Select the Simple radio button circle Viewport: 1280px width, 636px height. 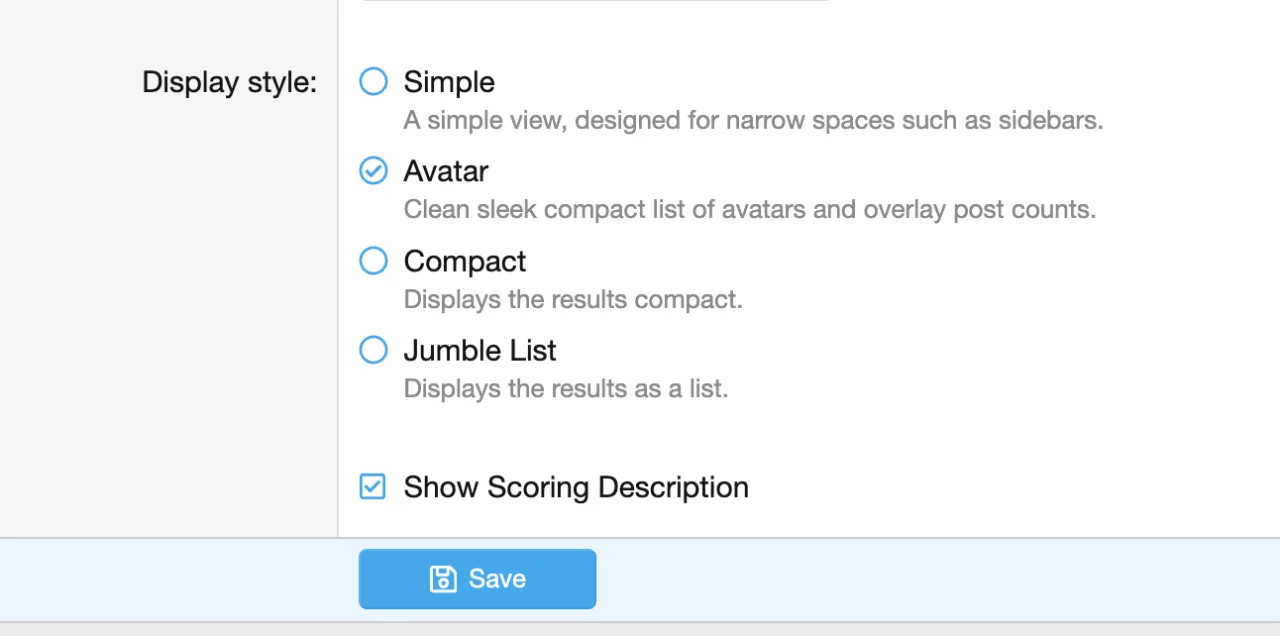(x=373, y=82)
